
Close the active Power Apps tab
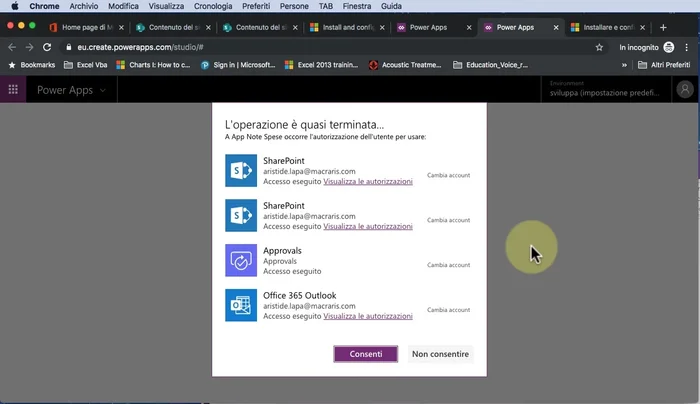coord(556,27)
